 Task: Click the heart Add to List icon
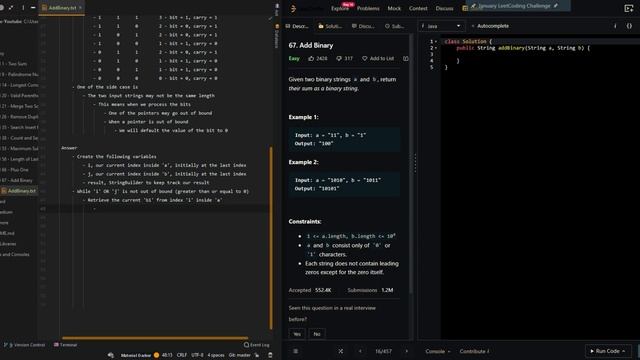point(364,58)
